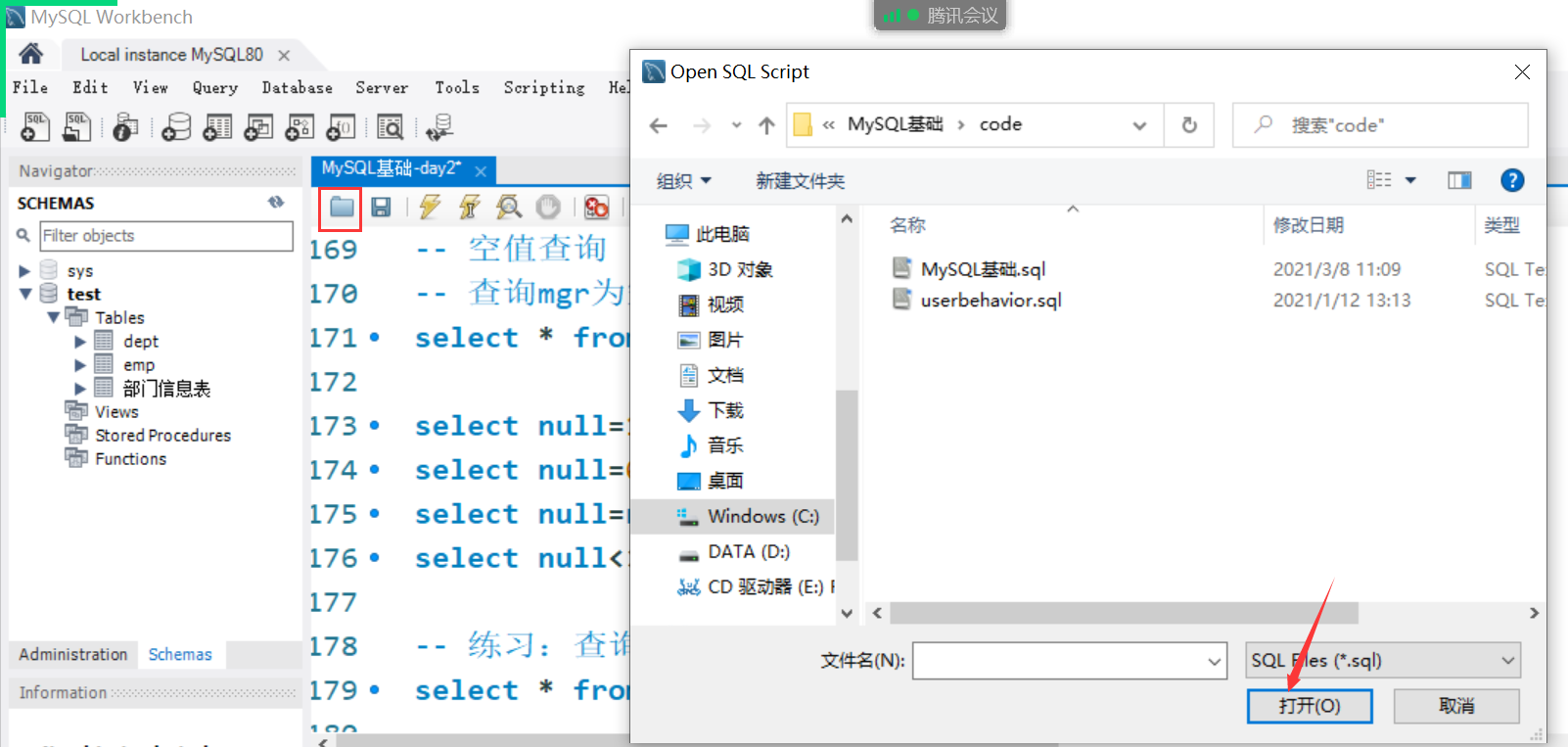Create new schema database icon
The image size is (1568, 747).
pos(176,126)
